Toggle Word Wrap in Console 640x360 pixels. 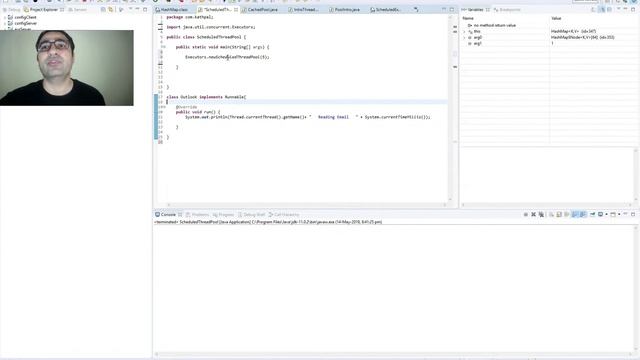(x=567, y=214)
